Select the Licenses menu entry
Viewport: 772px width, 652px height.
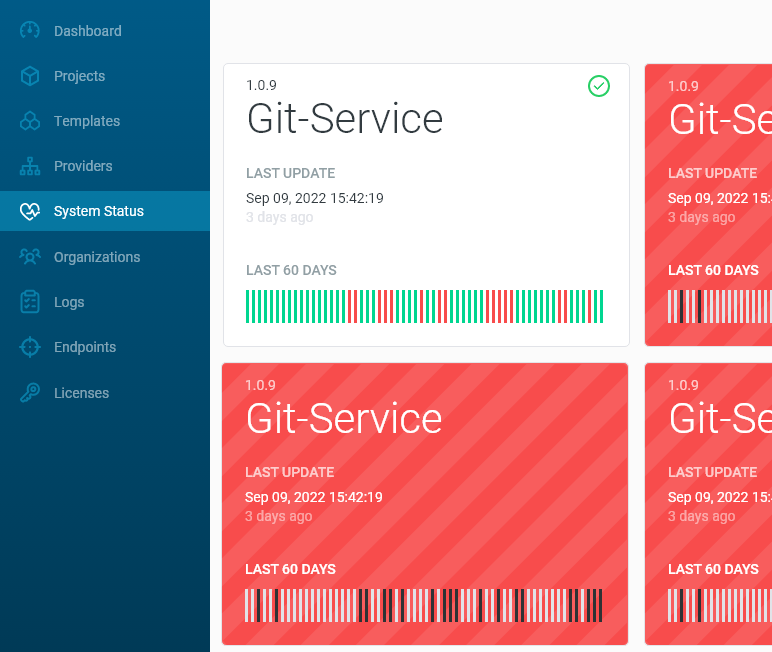click(81, 393)
